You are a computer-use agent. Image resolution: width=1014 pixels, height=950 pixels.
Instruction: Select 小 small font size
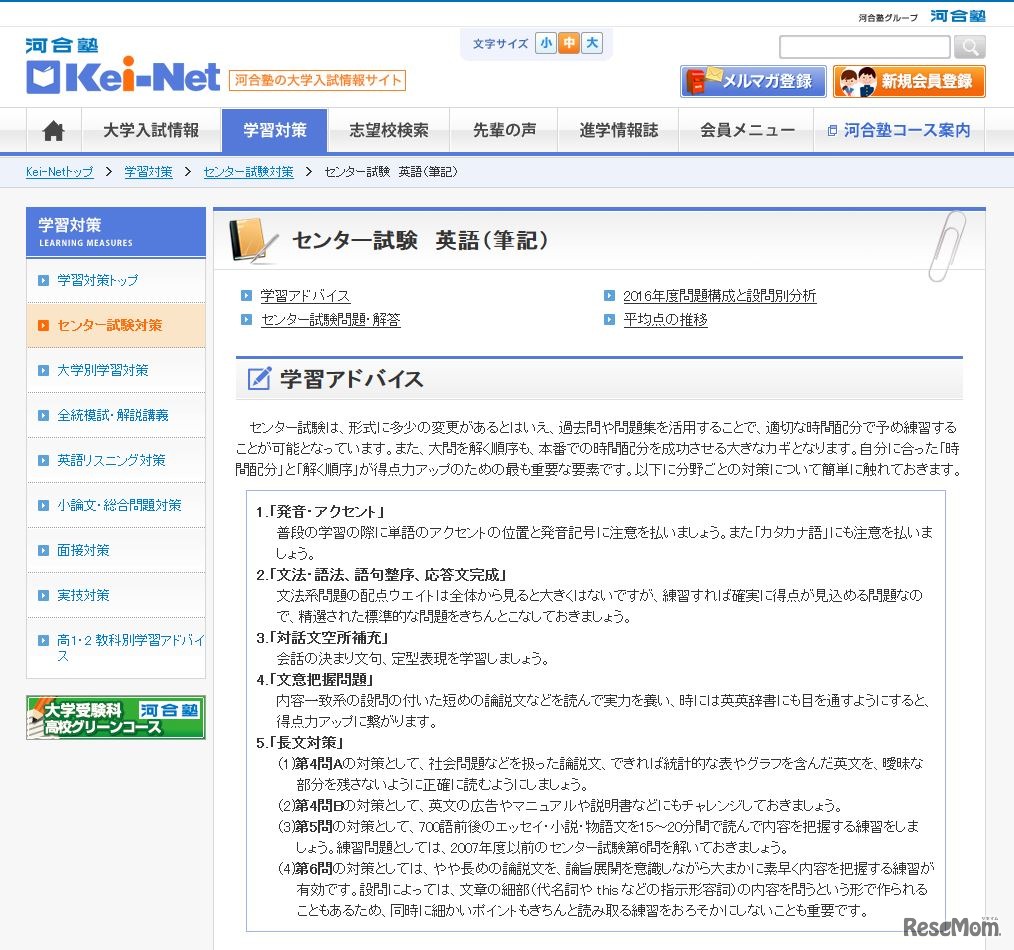tap(546, 44)
